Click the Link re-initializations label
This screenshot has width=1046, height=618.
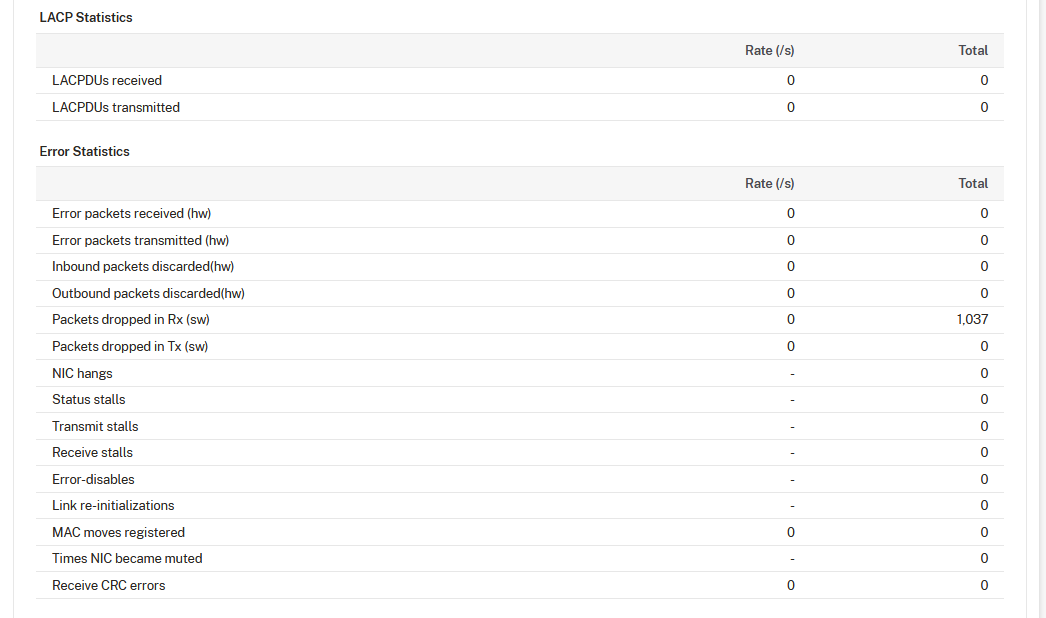tap(113, 506)
